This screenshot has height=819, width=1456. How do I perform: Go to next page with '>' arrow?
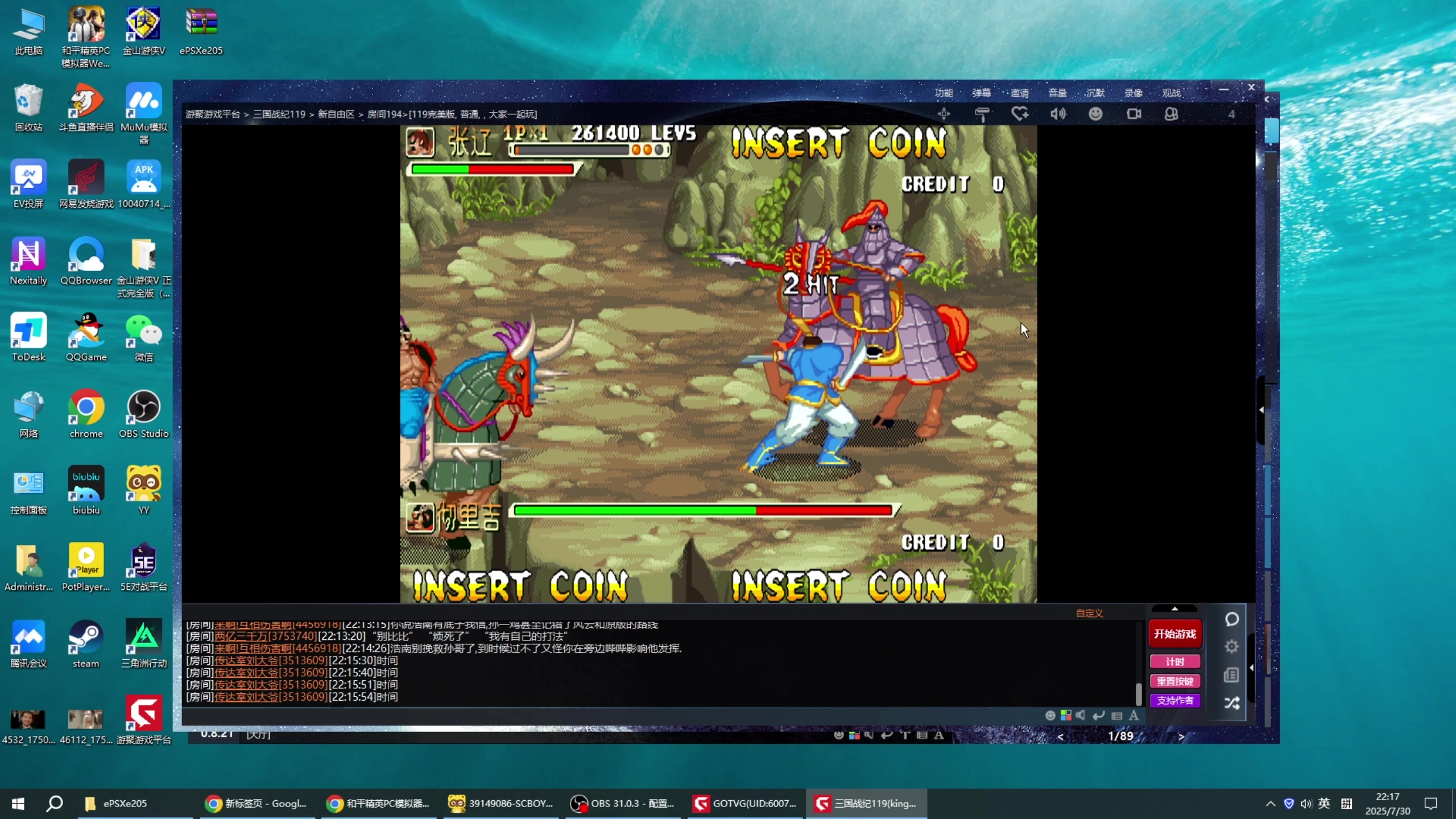pos(1181,737)
